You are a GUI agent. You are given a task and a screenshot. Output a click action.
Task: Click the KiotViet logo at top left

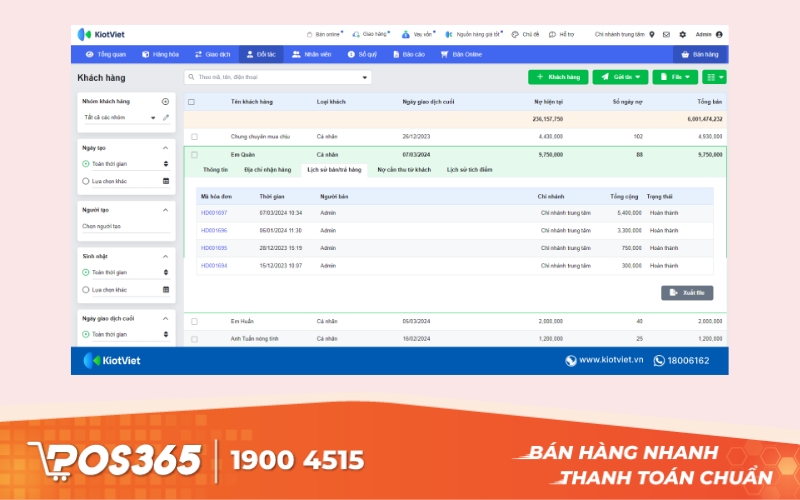coord(101,35)
